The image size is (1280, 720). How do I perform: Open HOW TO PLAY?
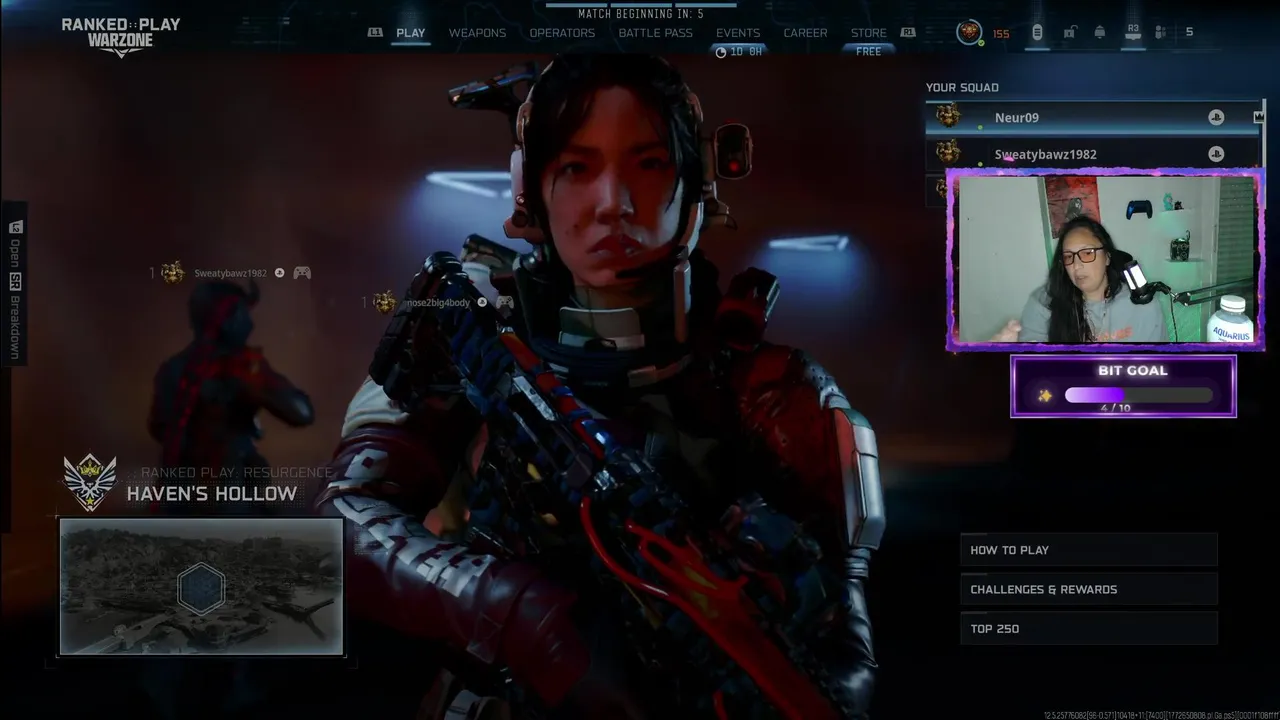click(x=1089, y=550)
